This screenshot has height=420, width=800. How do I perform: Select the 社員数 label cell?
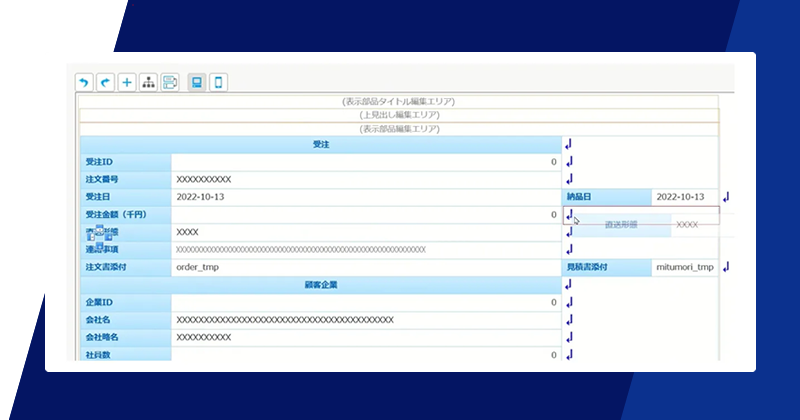click(126, 355)
